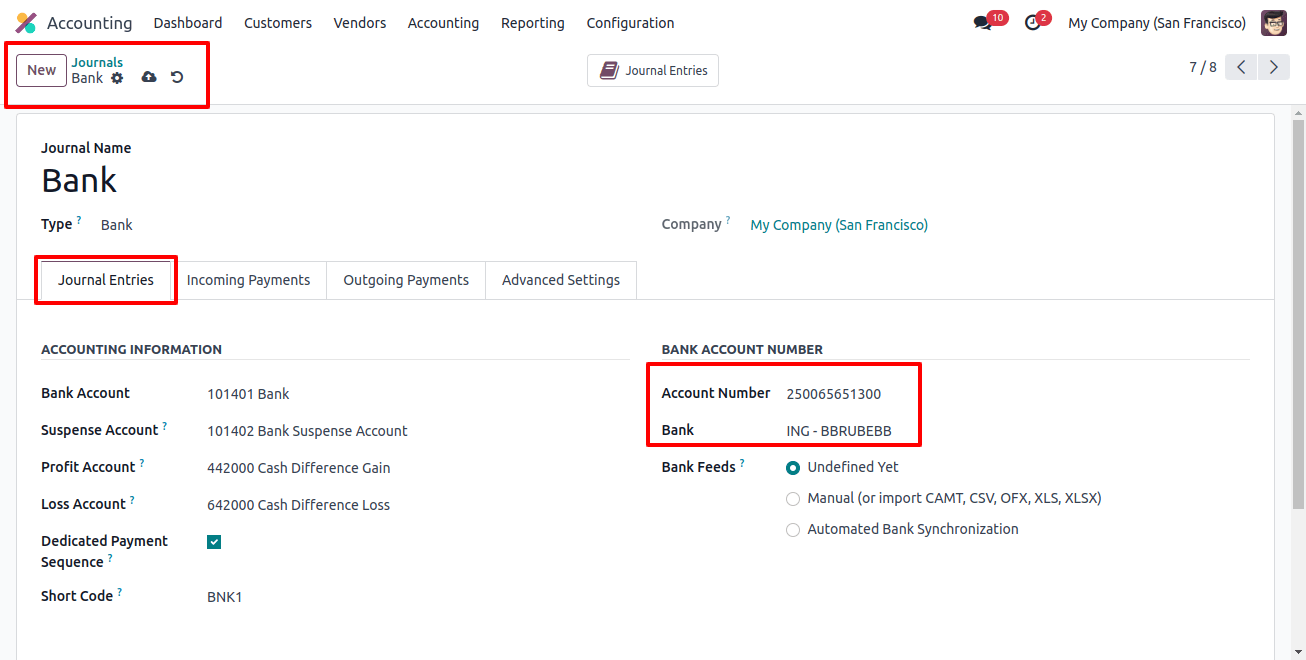Open the Configuration menu
The width and height of the screenshot is (1306, 660).
pyautogui.click(x=630, y=23)
